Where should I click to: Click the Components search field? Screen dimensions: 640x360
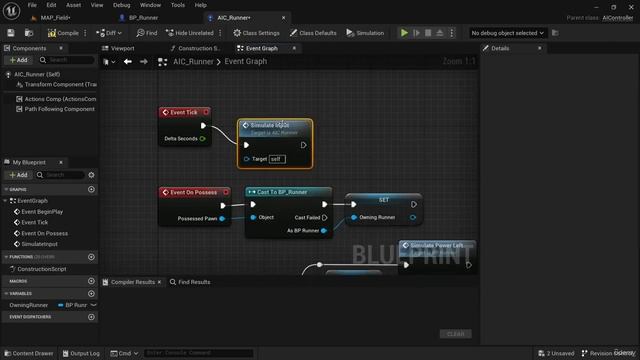pos(66,60)
